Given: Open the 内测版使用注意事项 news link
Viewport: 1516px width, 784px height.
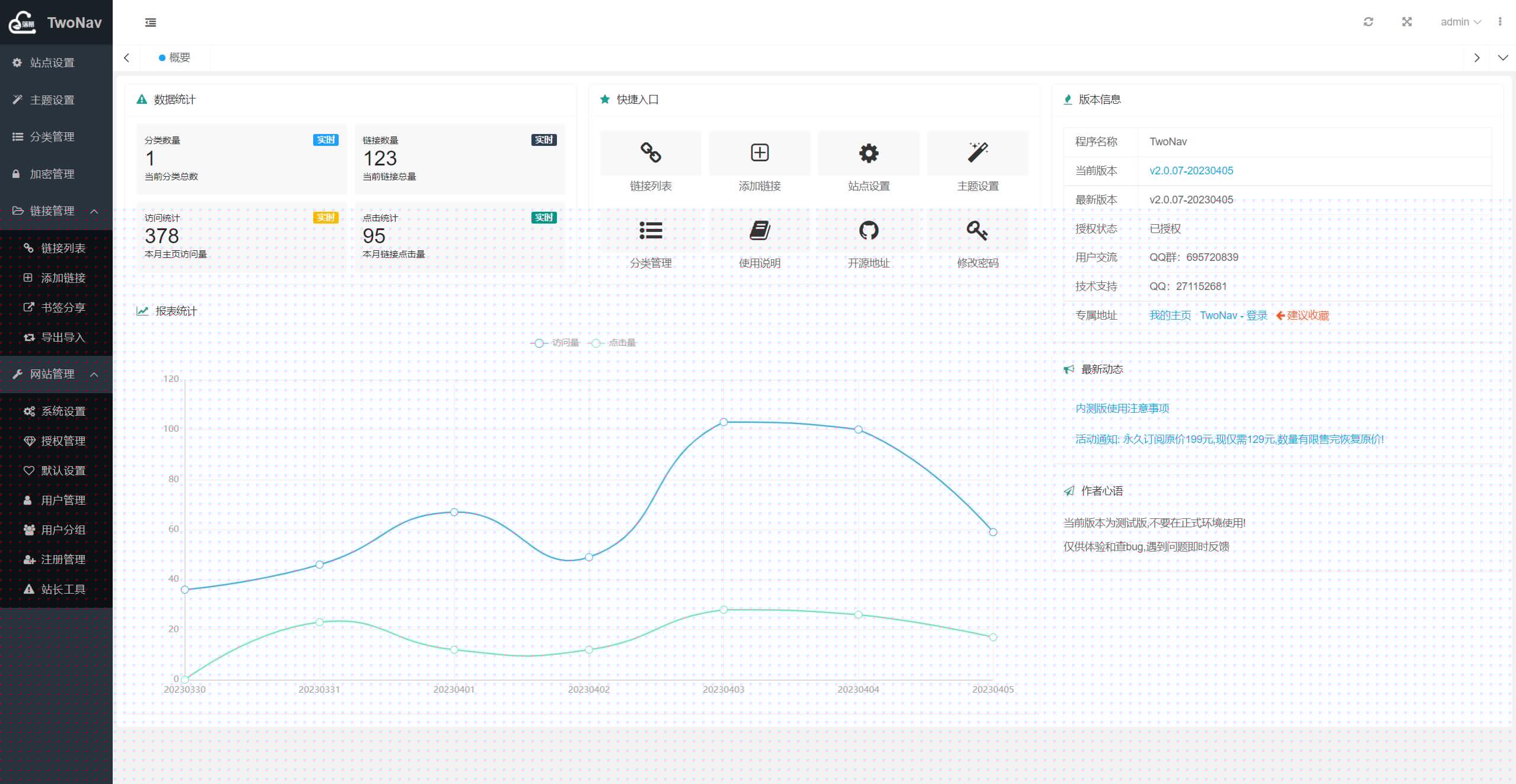Looking at the screenshot, I should tap(1122, 409).
